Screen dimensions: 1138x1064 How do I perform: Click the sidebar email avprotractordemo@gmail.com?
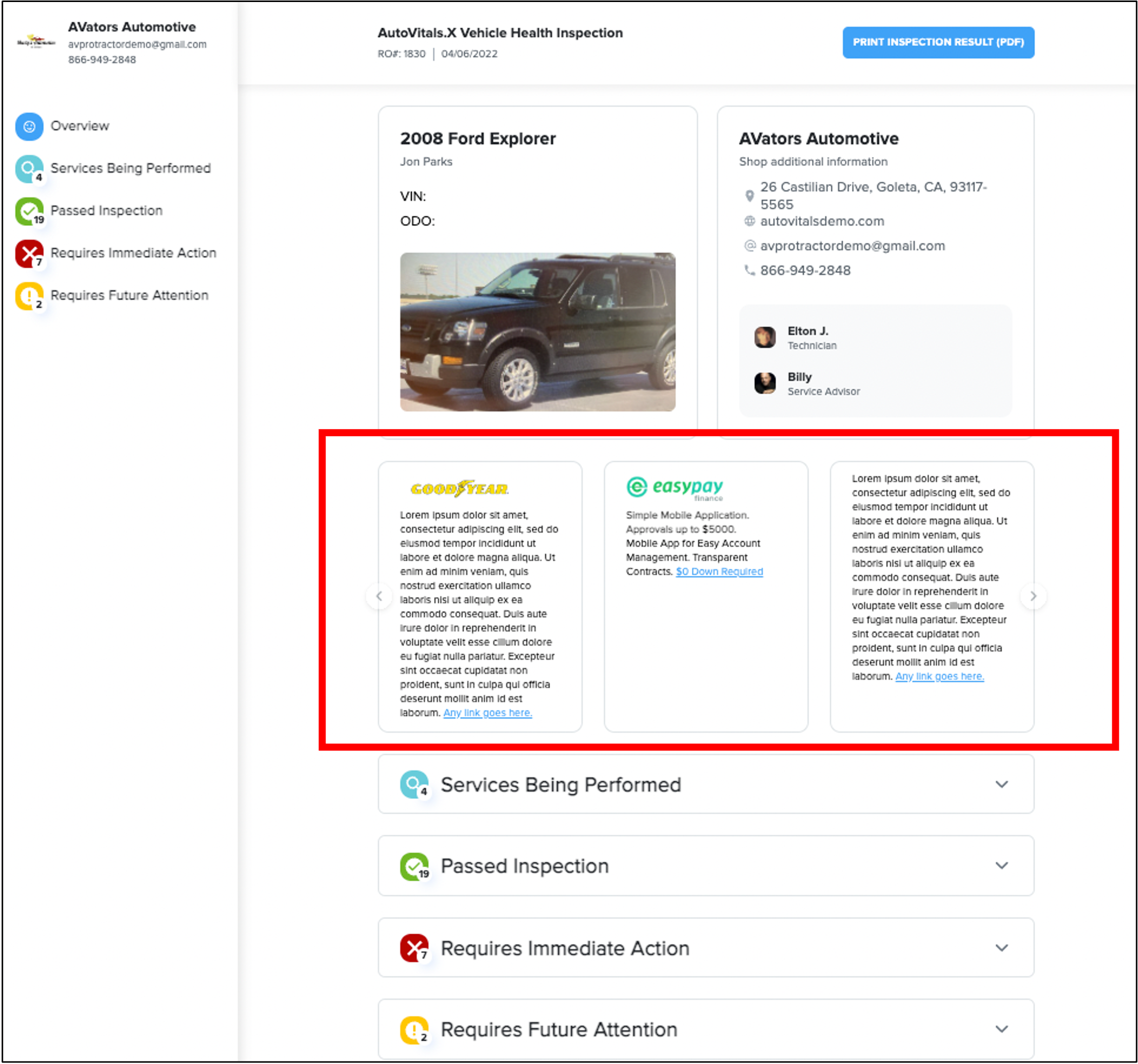[x=137, y=44]
